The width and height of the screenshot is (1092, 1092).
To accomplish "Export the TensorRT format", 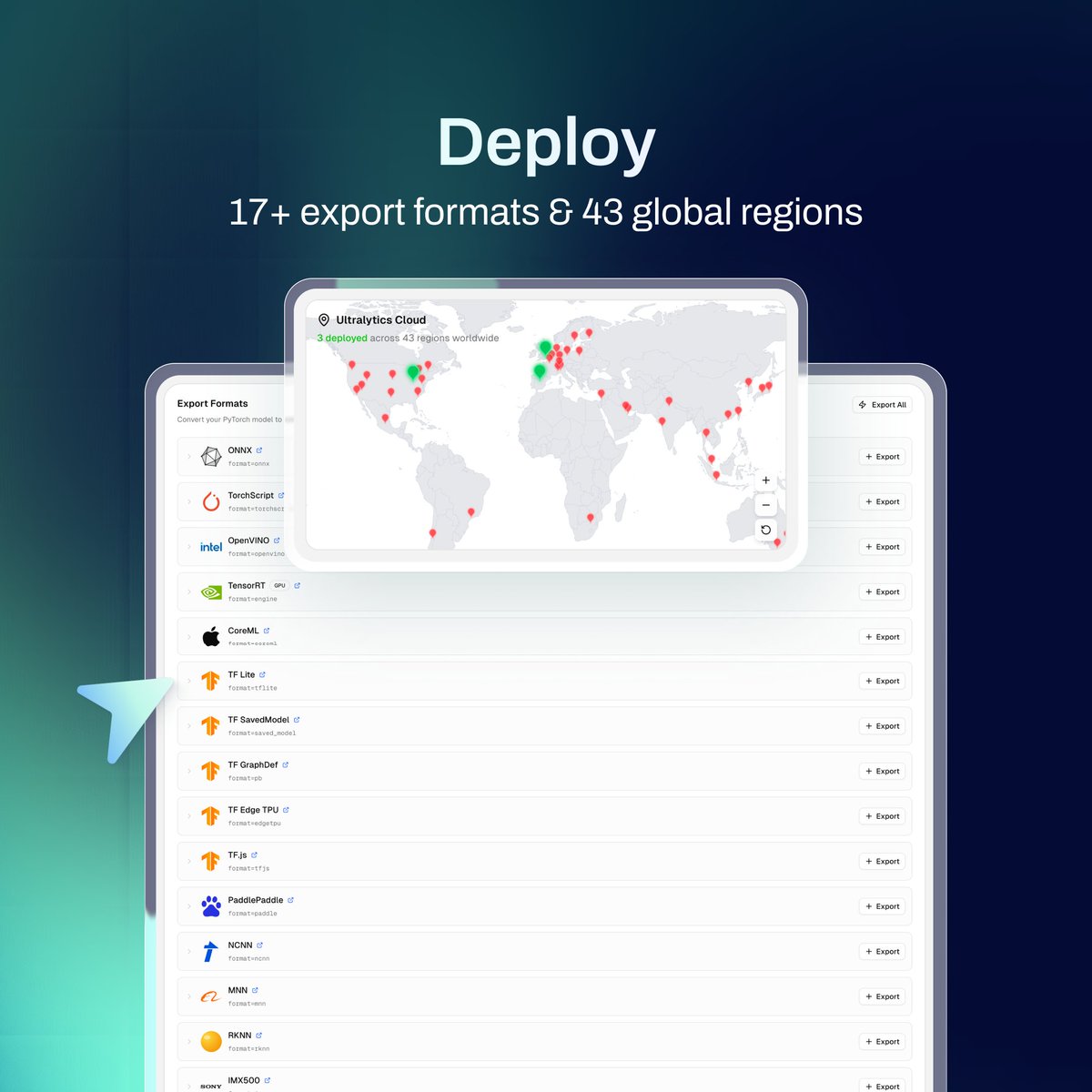I will tap(883, 591).
